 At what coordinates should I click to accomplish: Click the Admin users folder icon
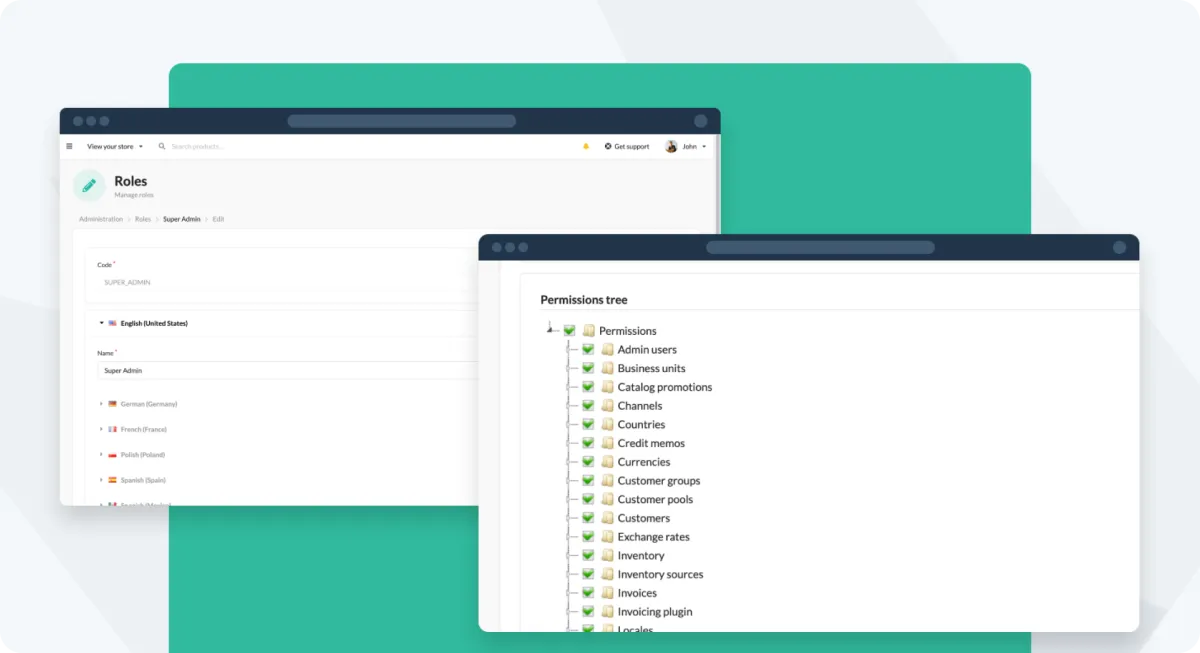[607, 350]
